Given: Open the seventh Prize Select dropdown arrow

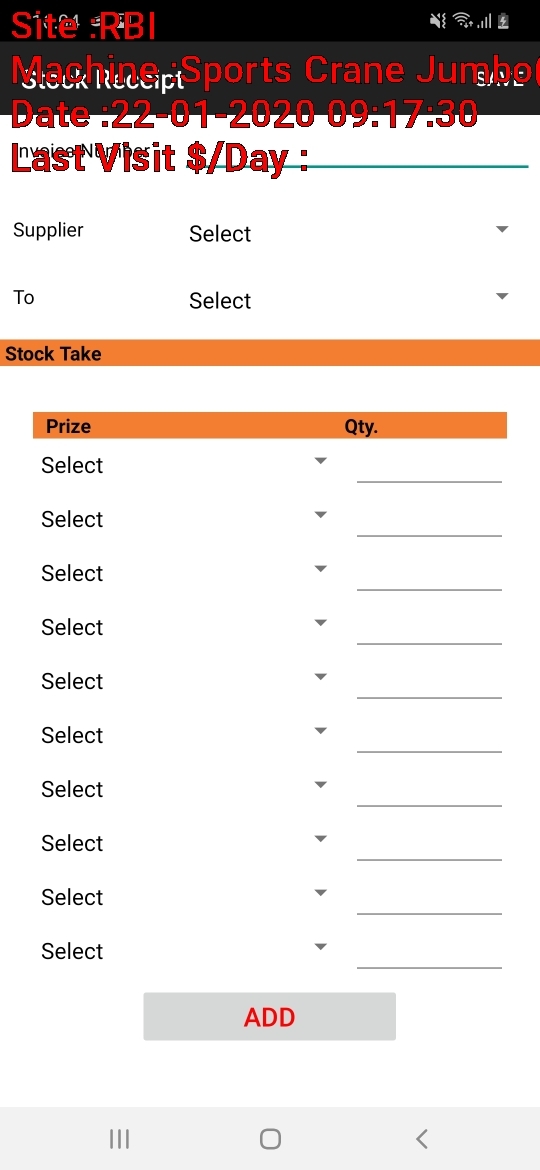Looking at the screenshot, I should (321, 785).
